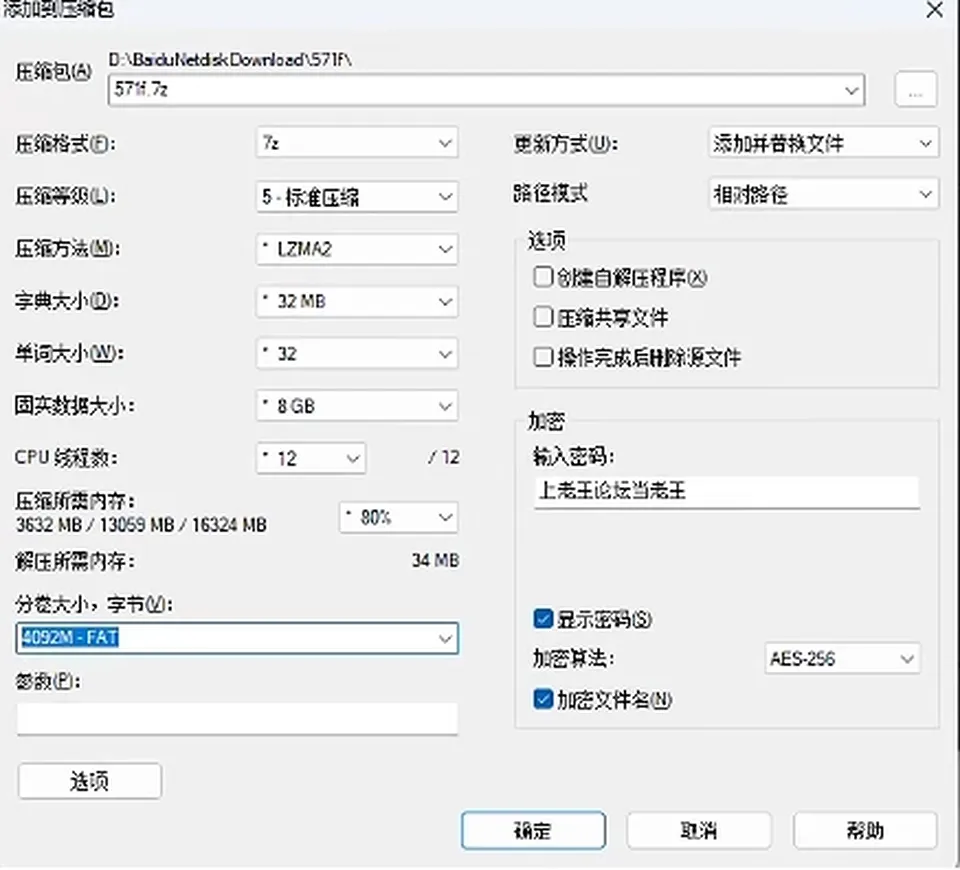Disable the encrypt file names checkbox

pos(543,699)
